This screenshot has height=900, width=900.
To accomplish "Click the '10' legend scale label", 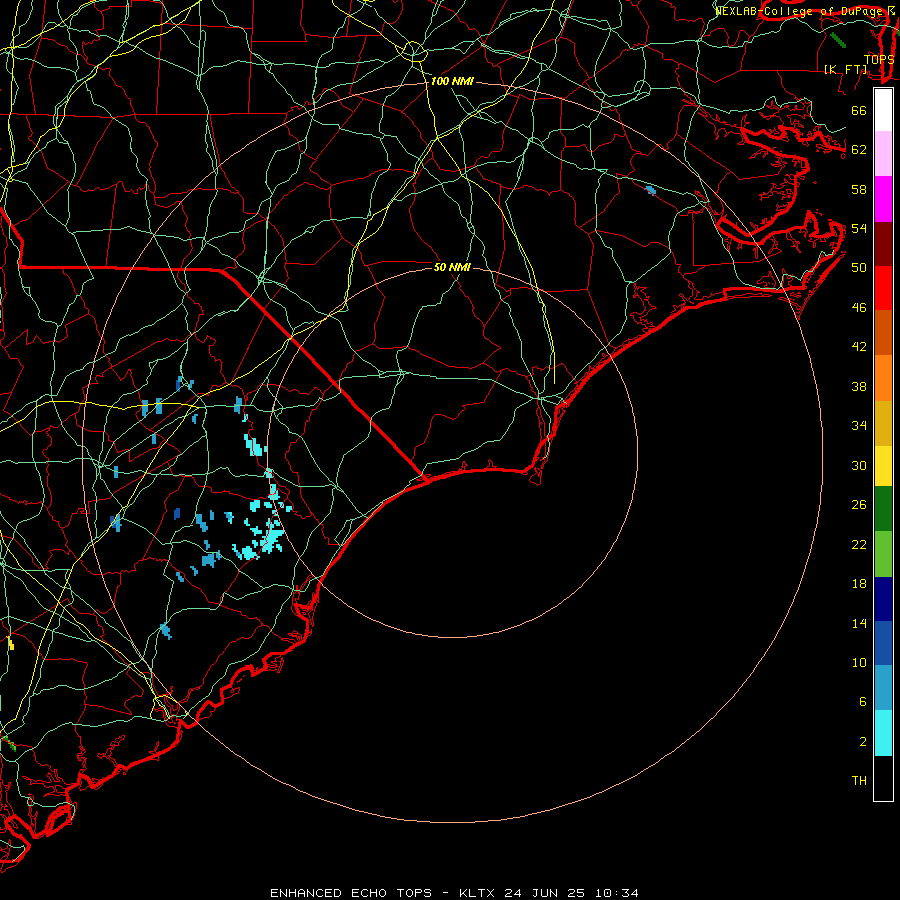I will tap(859, 663).
